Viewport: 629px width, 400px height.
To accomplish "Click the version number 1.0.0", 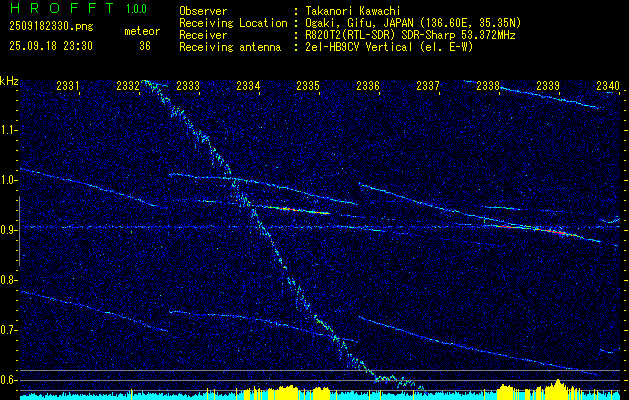I will (136, 9).
